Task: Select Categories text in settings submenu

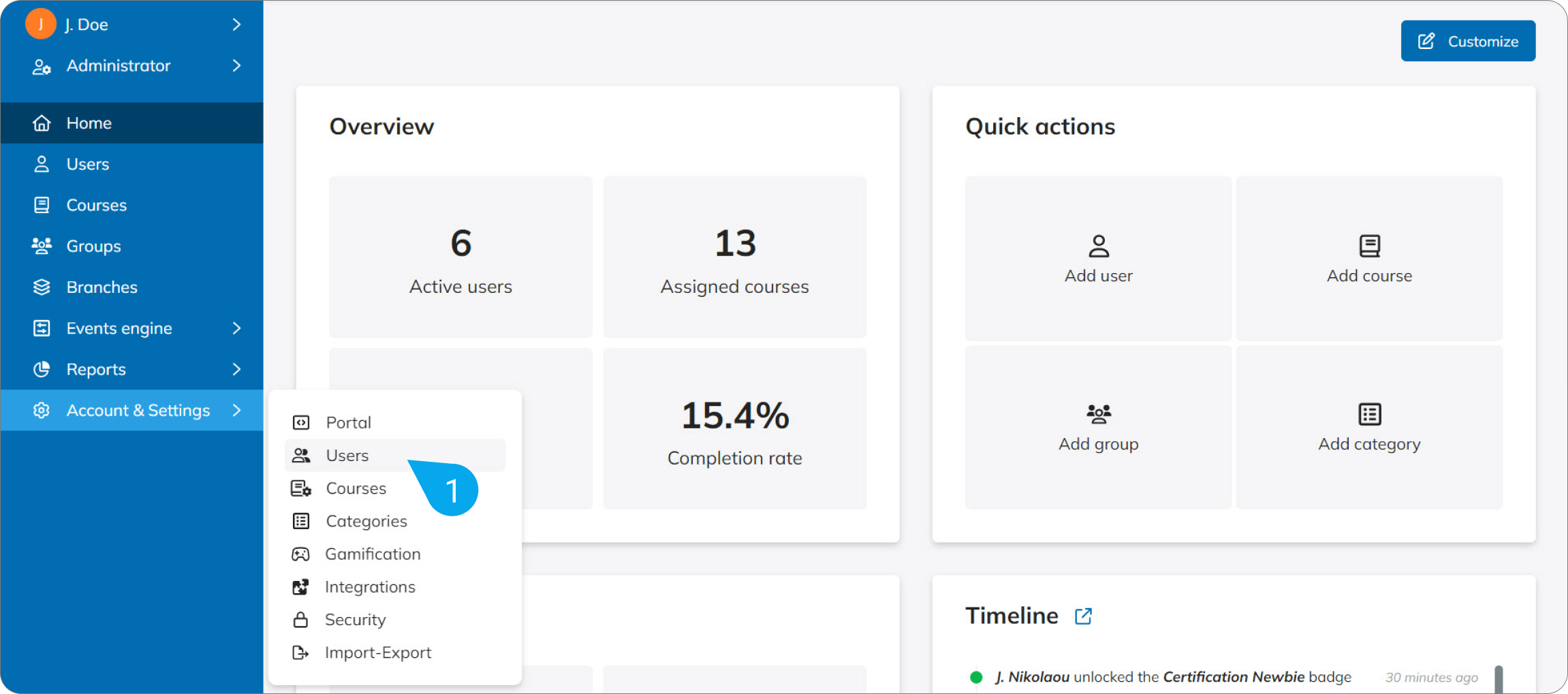Action: (x=366, y=521)
